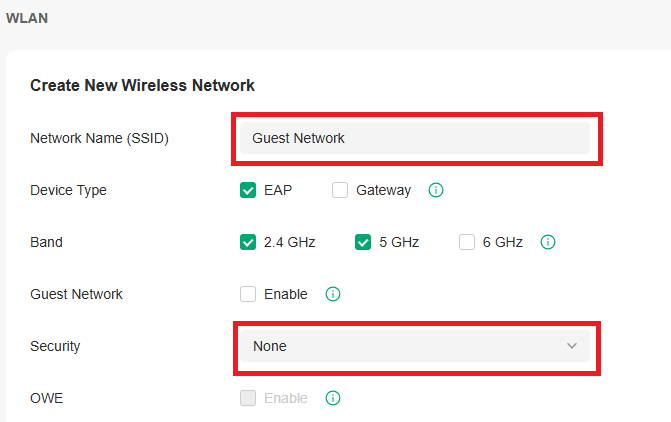Click the Security dropdown chevron arrow
The width and height of the screenshot is (671, 422).
[x=572, y=346]
